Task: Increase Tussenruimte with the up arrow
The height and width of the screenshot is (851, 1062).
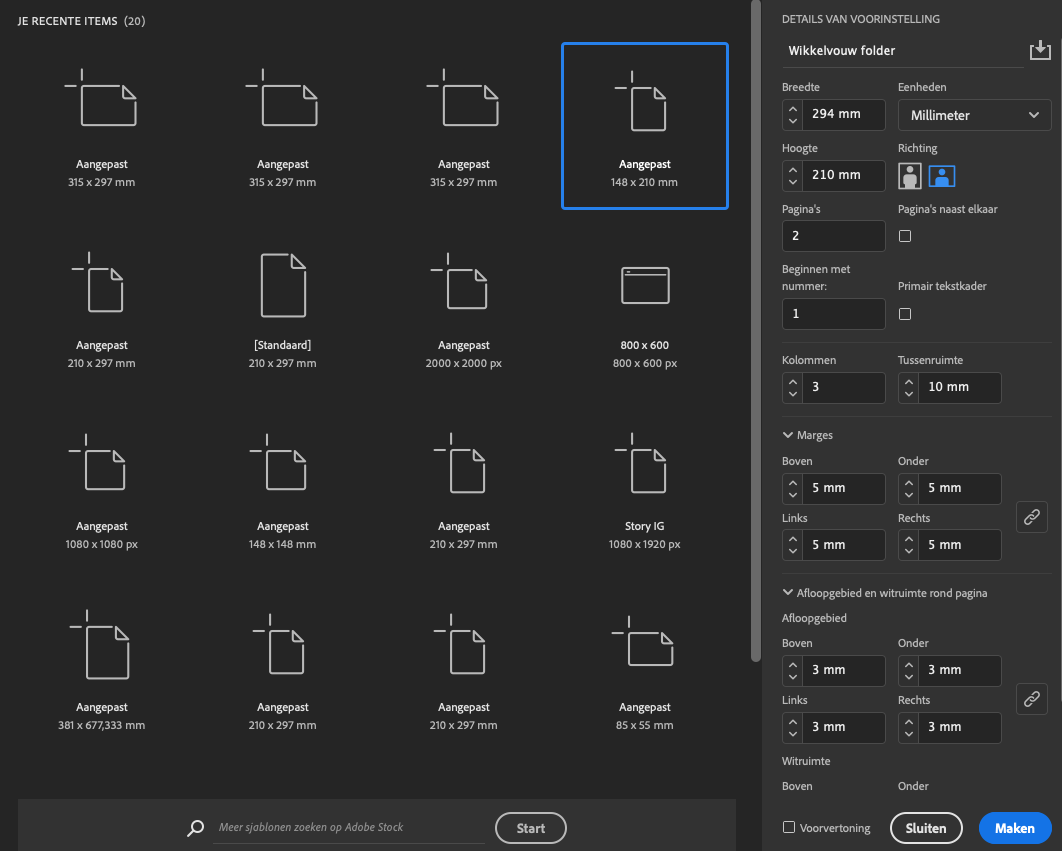Action: tap(909, 381)
